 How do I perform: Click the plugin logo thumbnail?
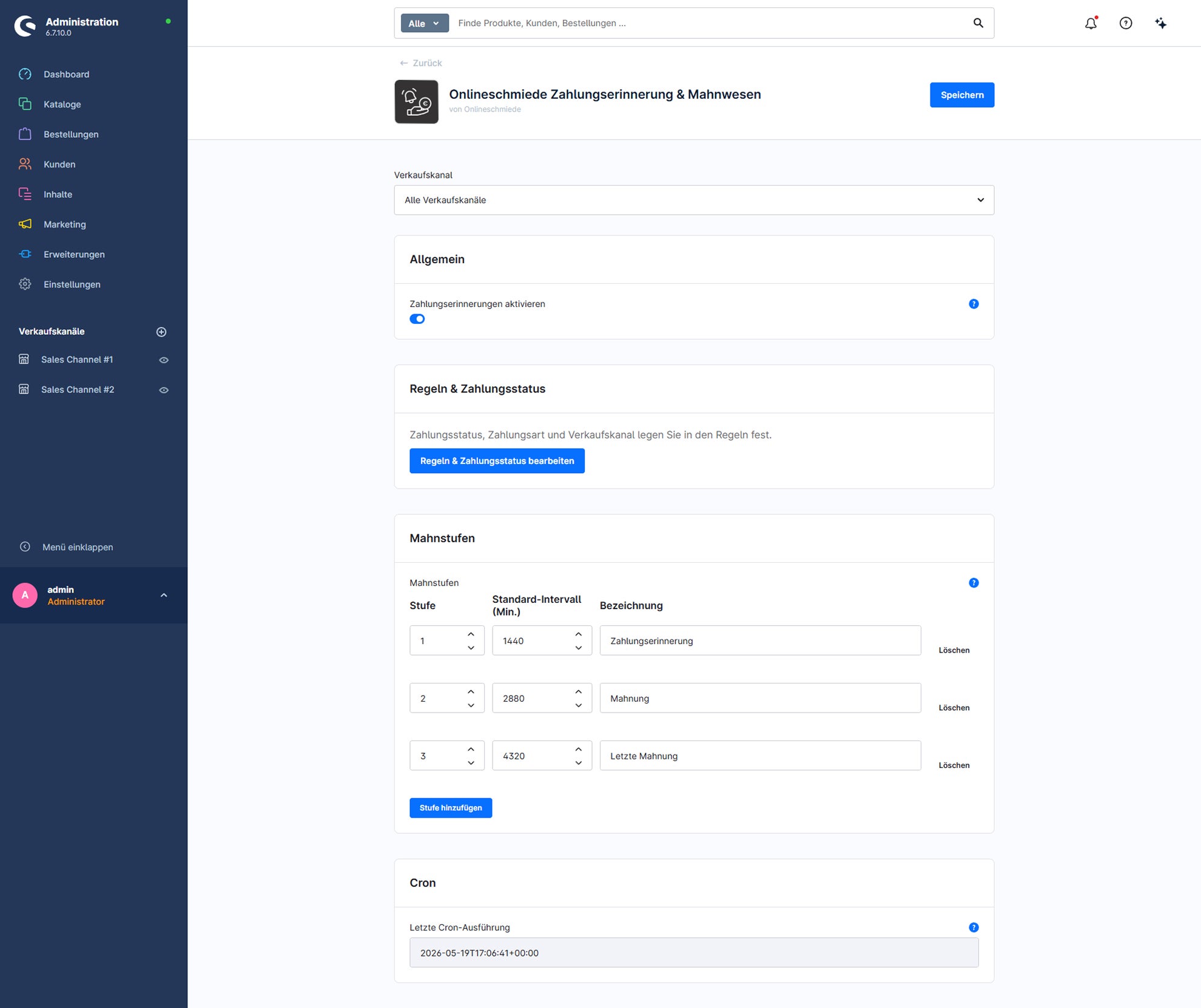pos(417,102)
